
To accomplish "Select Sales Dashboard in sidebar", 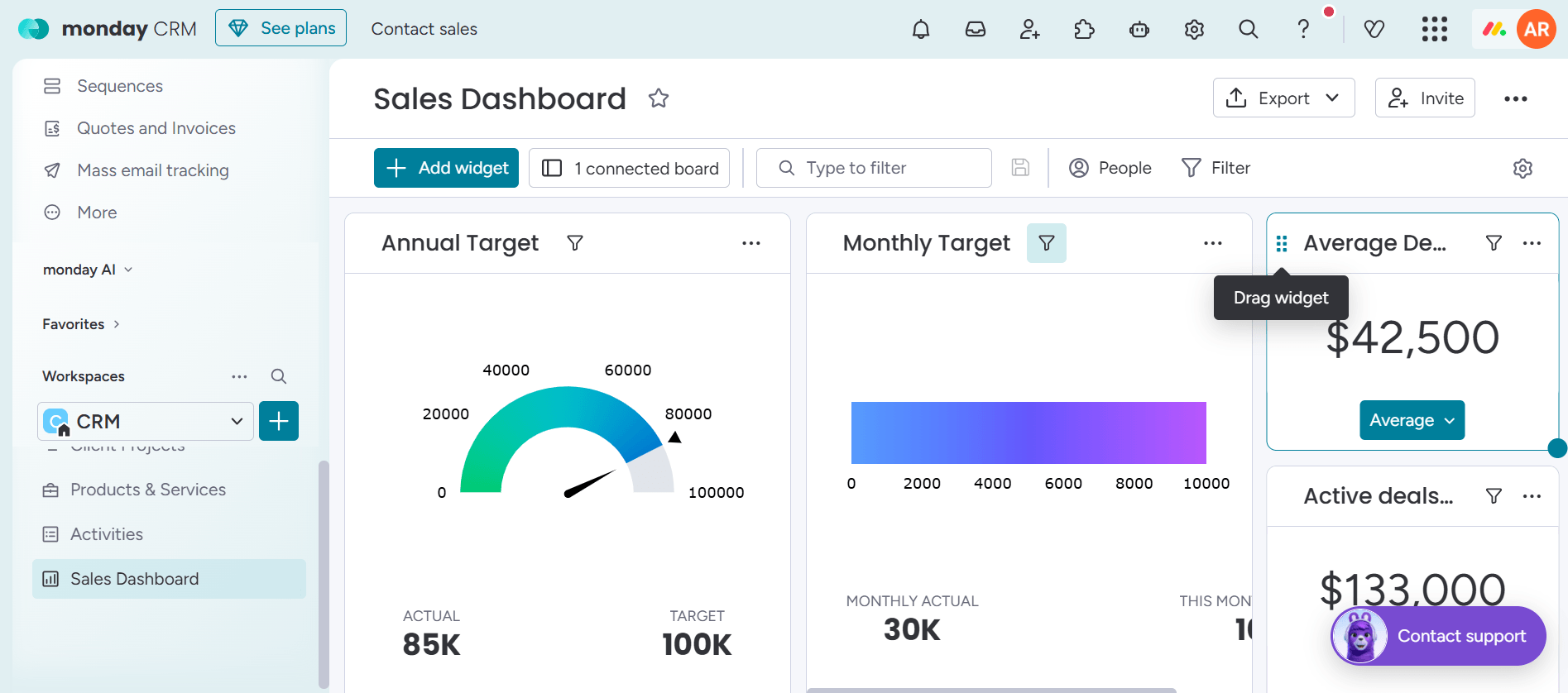I will pyautogui.click(x=169, y=579).
